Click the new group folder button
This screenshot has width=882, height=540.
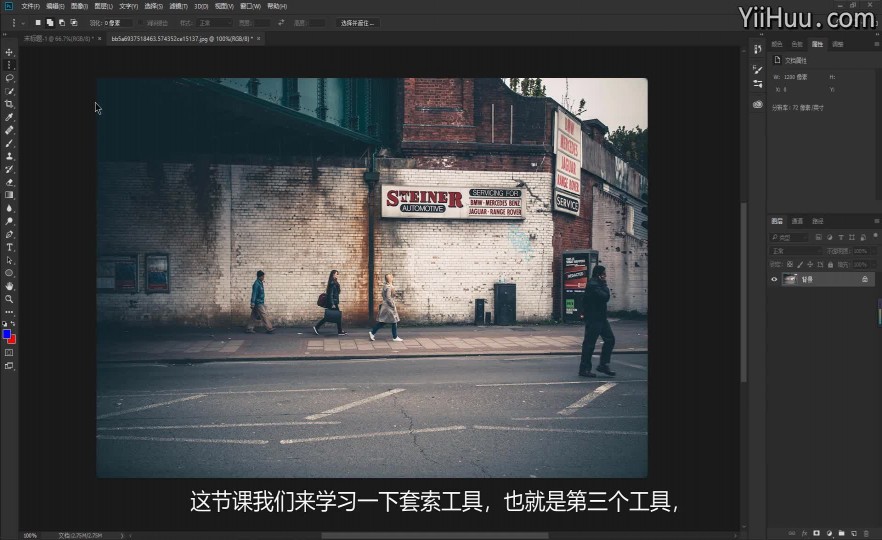[841, 533]
